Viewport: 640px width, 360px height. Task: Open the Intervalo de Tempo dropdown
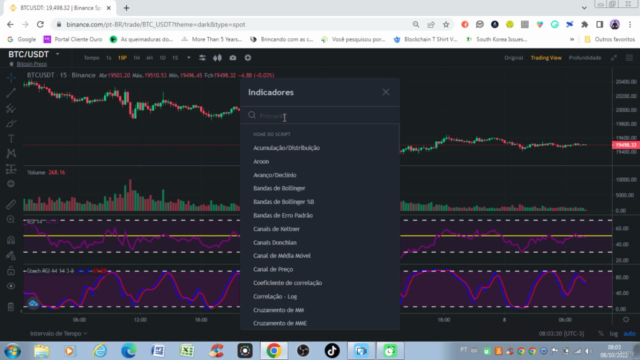(58, 333)
